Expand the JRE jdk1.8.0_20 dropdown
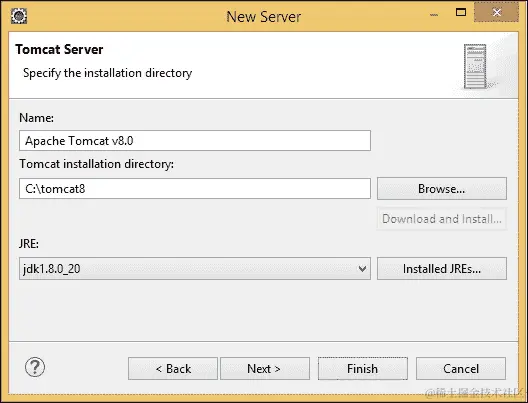The image size is (528, 403). pyautogui.click(x=195, y=269)
